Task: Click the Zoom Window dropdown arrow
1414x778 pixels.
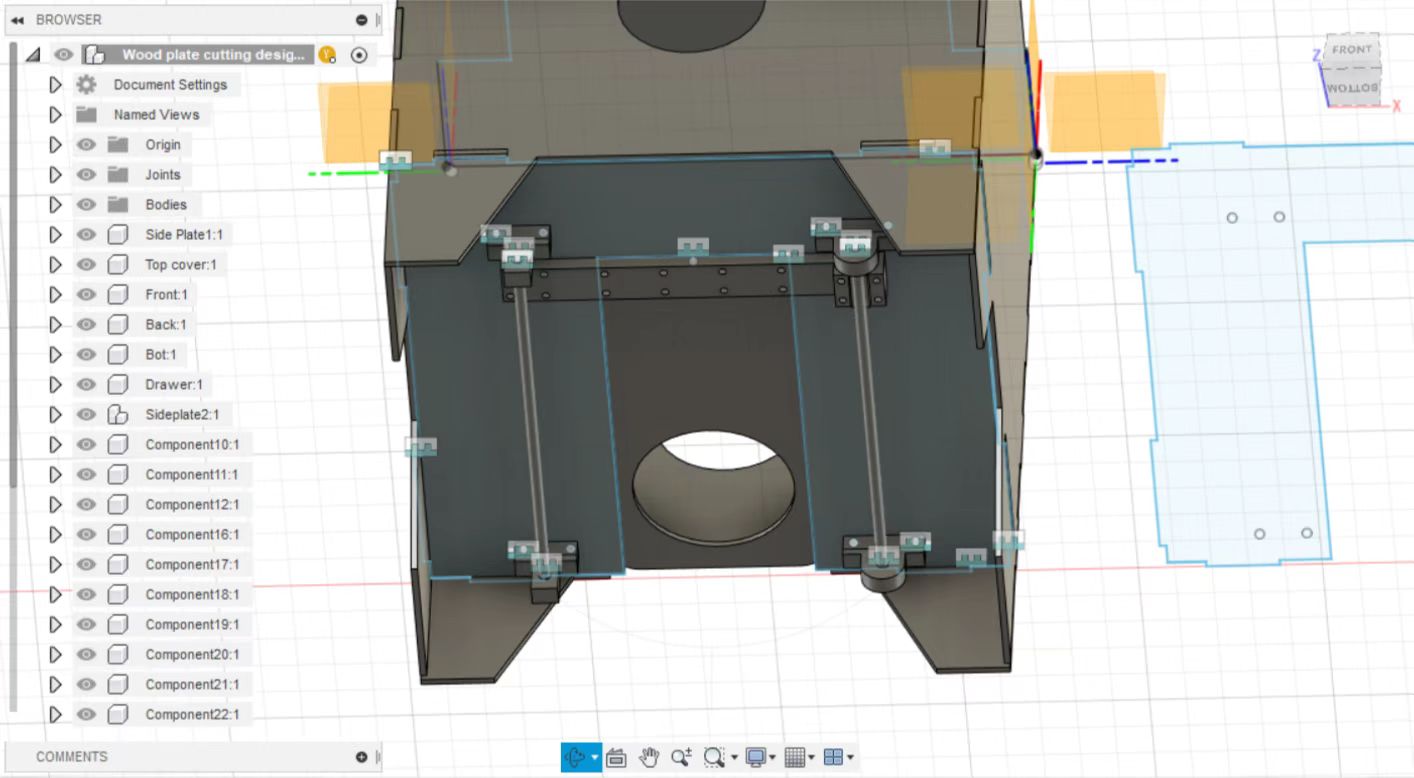Action: coord(734,758)
